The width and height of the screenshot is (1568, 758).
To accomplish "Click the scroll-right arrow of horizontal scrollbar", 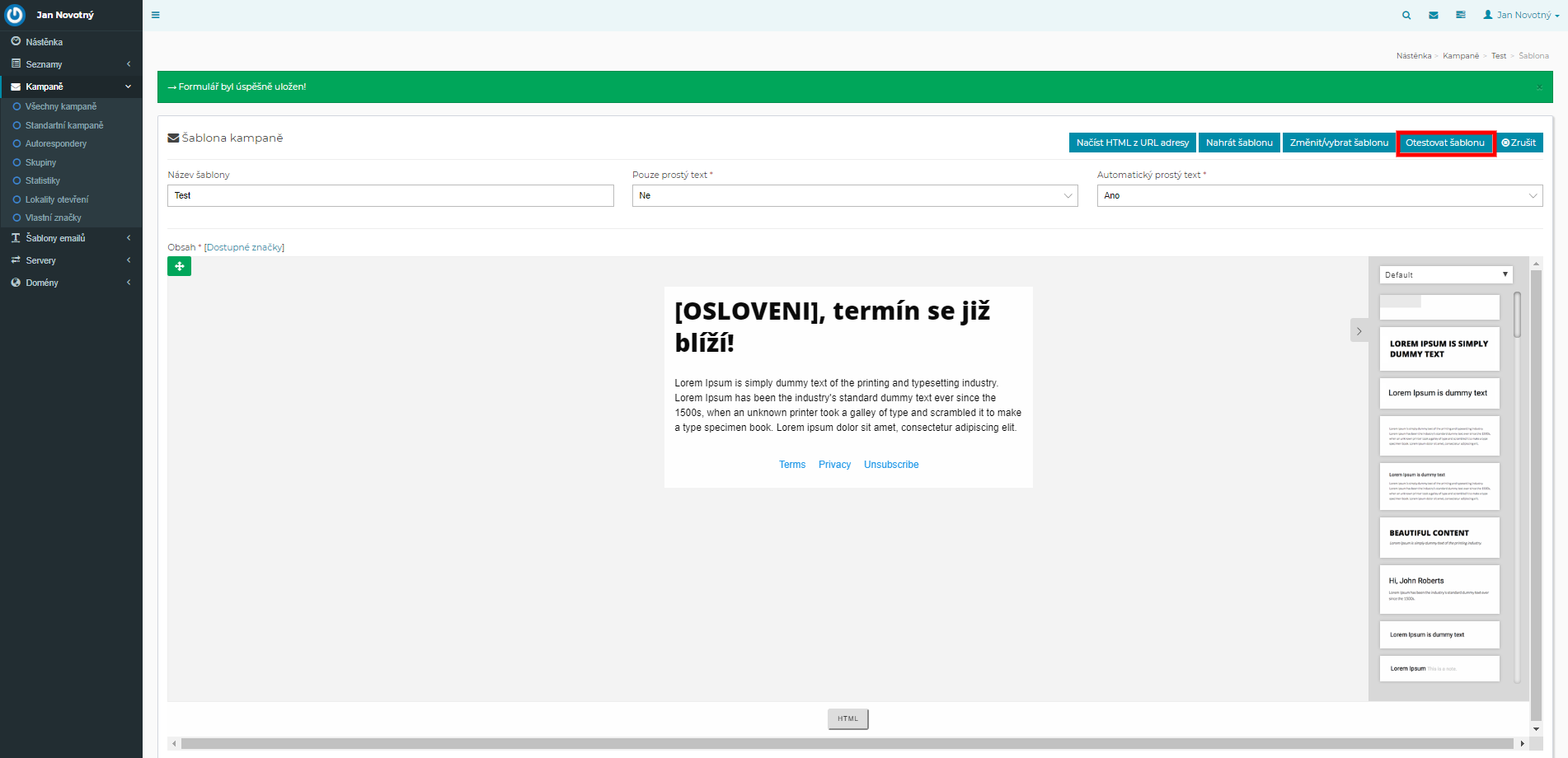I will click(1522, 743).
